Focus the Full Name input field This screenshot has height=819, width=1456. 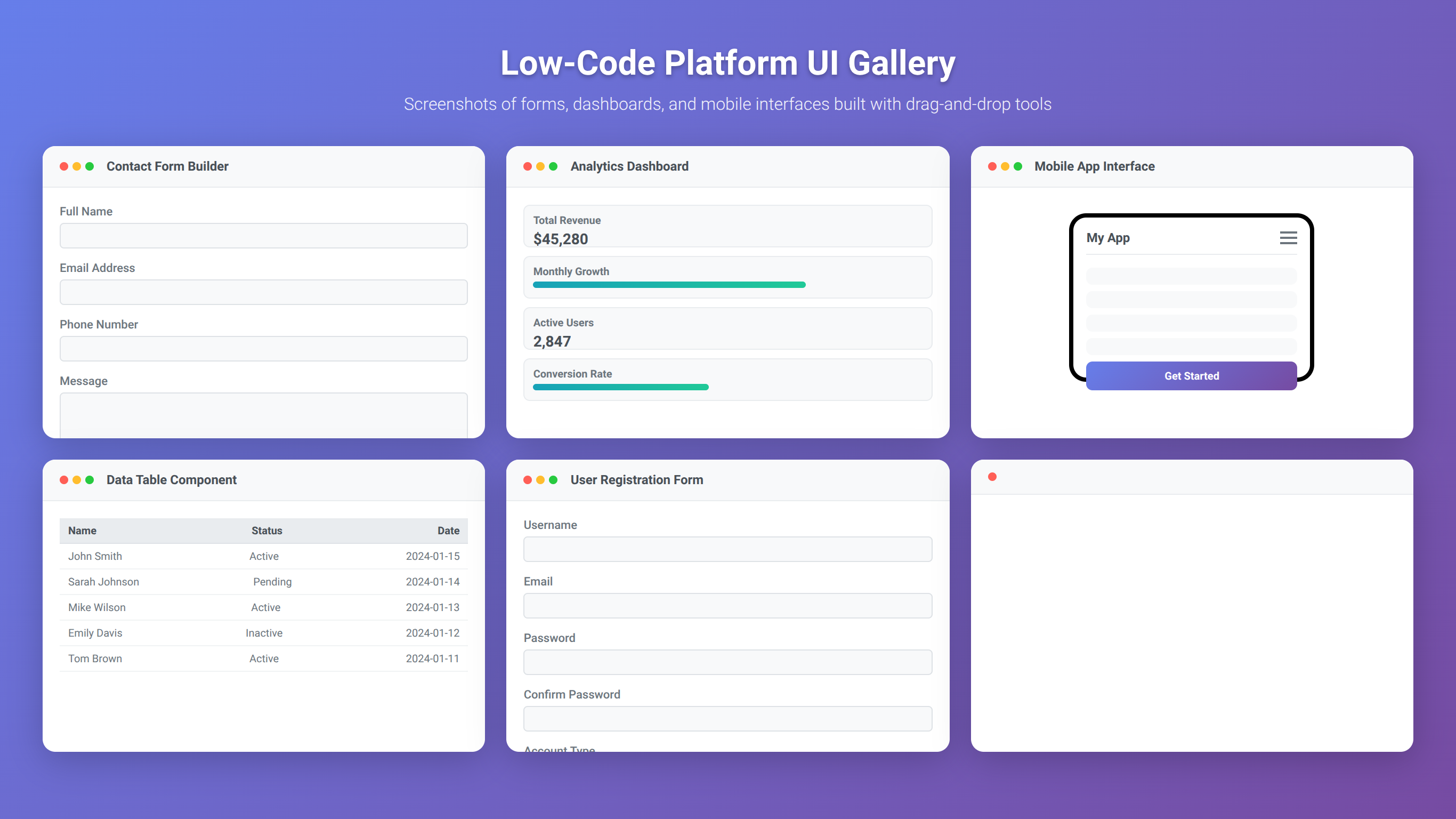point(263,236)
